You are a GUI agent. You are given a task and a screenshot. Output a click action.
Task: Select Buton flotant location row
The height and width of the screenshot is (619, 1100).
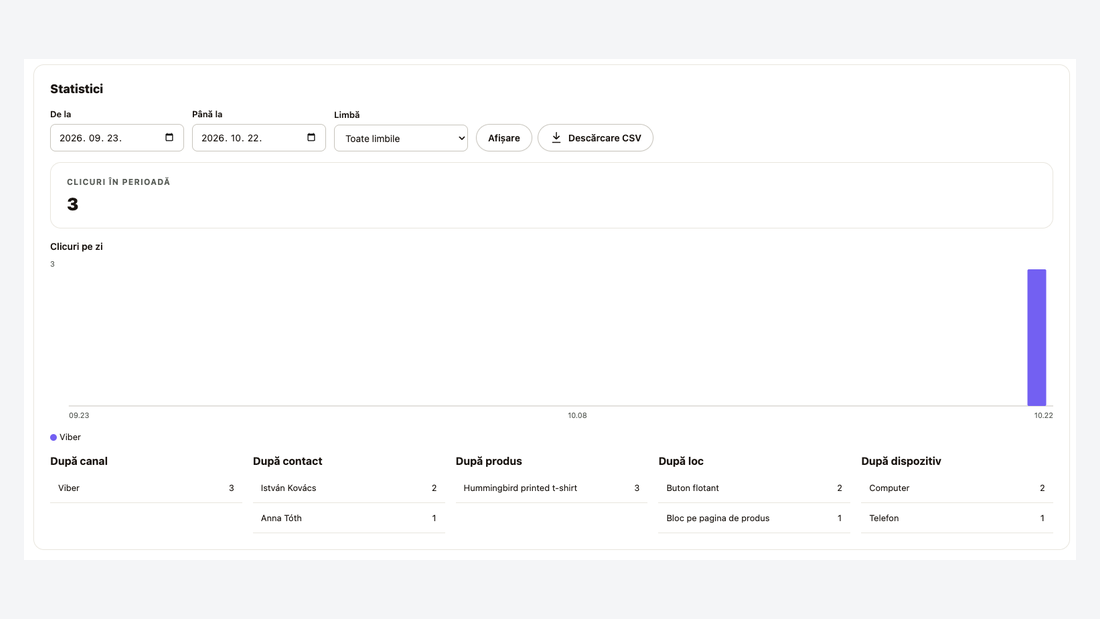tap(754, 488)
